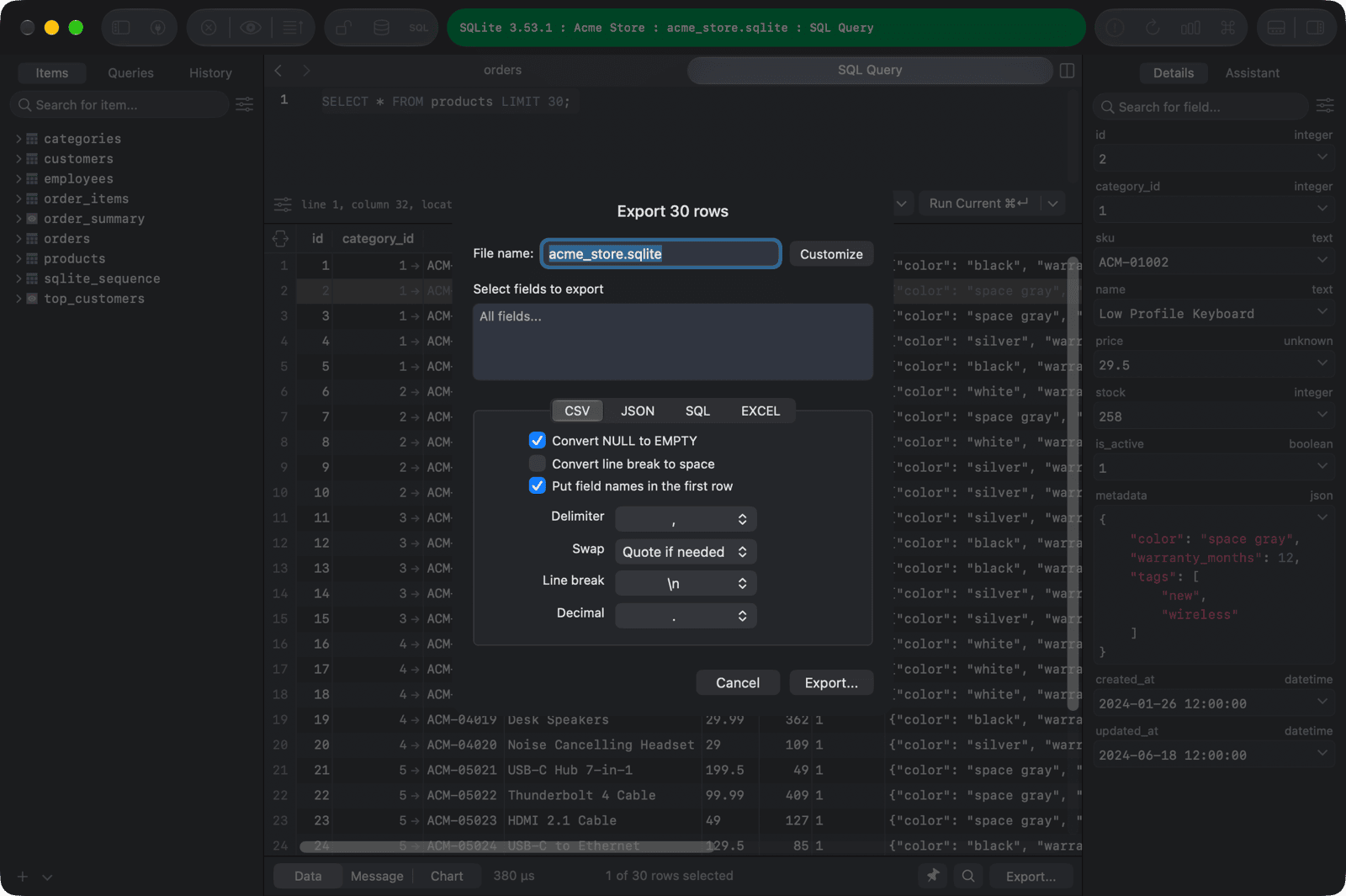Open the Line break dropdown

point(686,583)
